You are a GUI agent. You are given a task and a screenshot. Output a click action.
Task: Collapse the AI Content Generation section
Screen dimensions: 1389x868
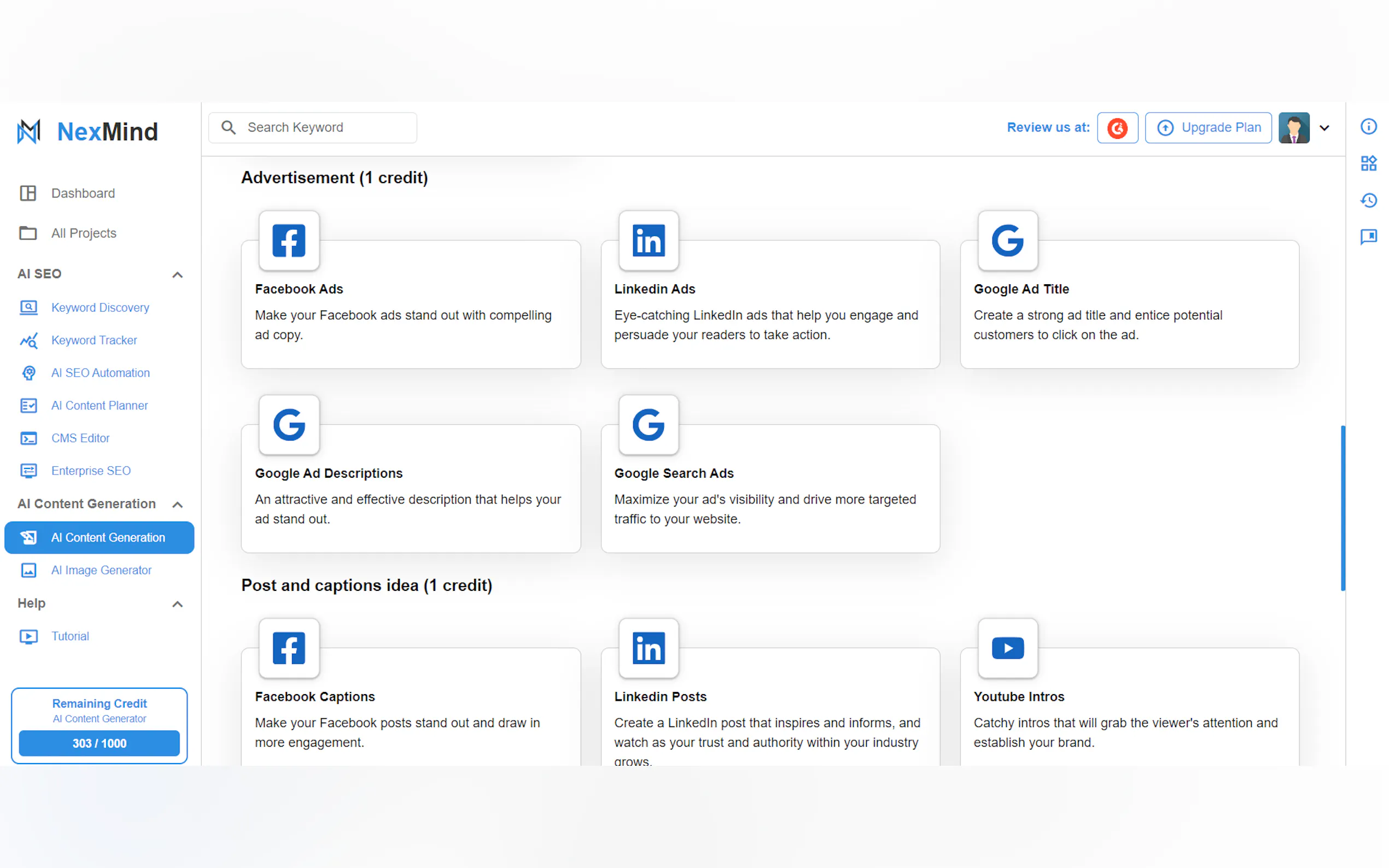pos(177,504)
